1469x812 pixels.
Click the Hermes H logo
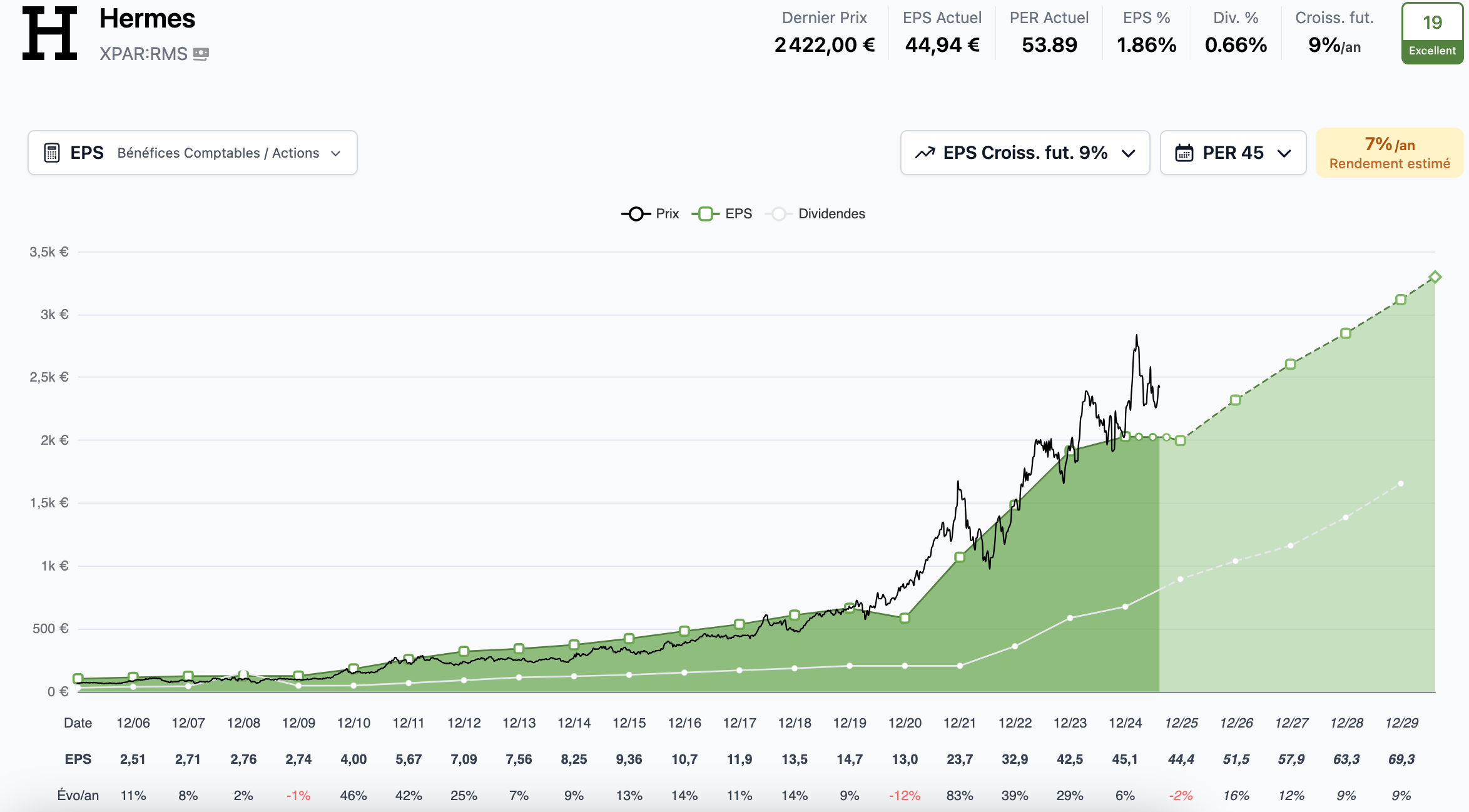click(x=50, y=34)
